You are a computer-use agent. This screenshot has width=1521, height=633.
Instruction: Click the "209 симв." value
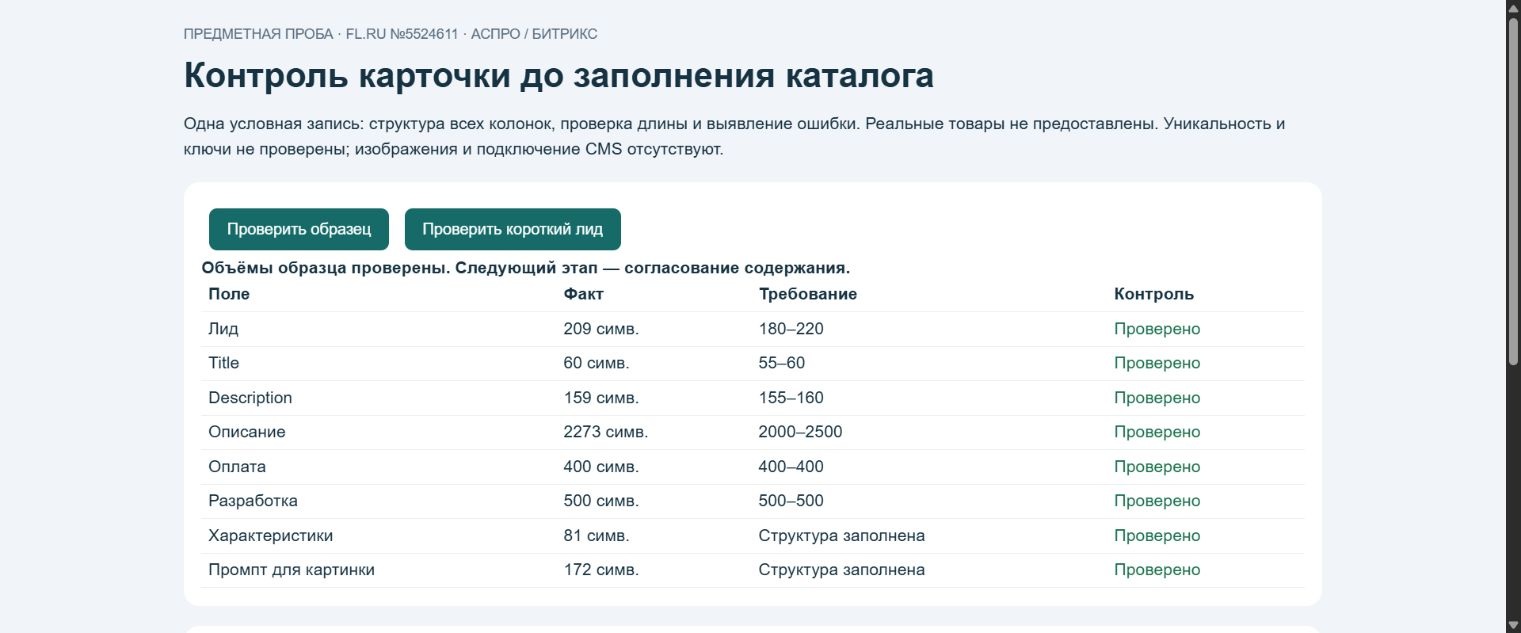[x=601, y=329]
